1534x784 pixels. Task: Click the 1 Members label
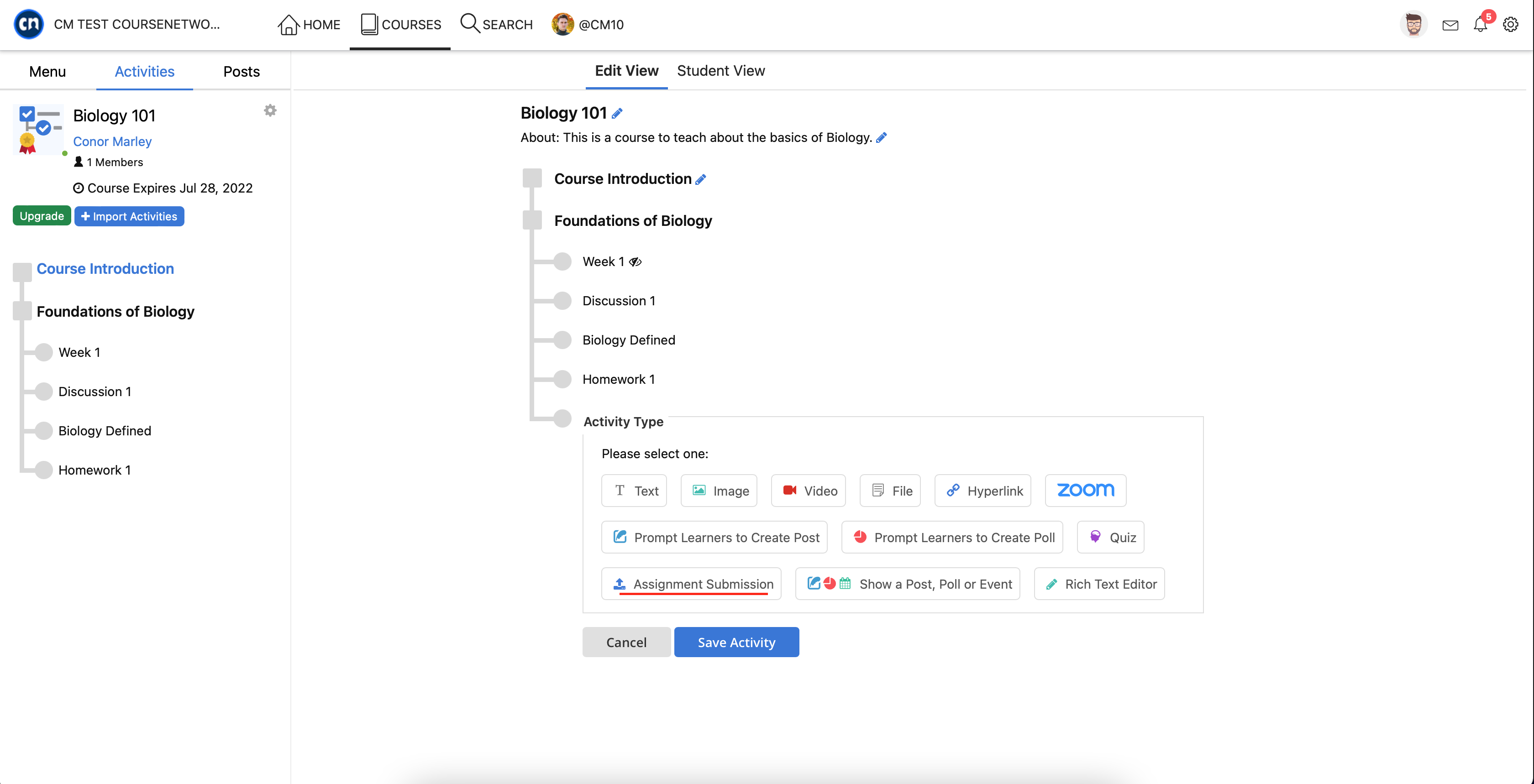108,162
